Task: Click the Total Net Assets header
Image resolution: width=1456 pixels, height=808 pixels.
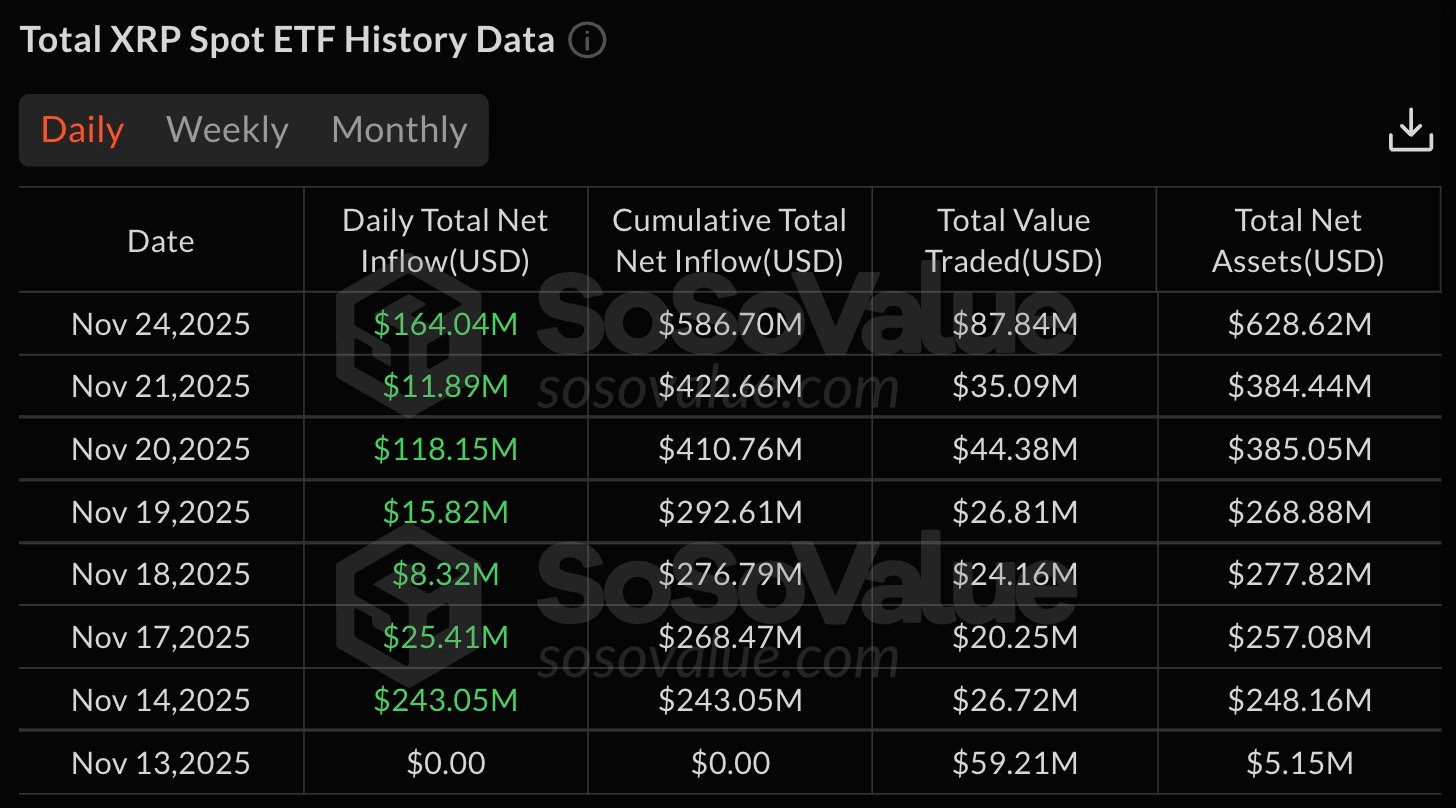Action: point(1298,241)
